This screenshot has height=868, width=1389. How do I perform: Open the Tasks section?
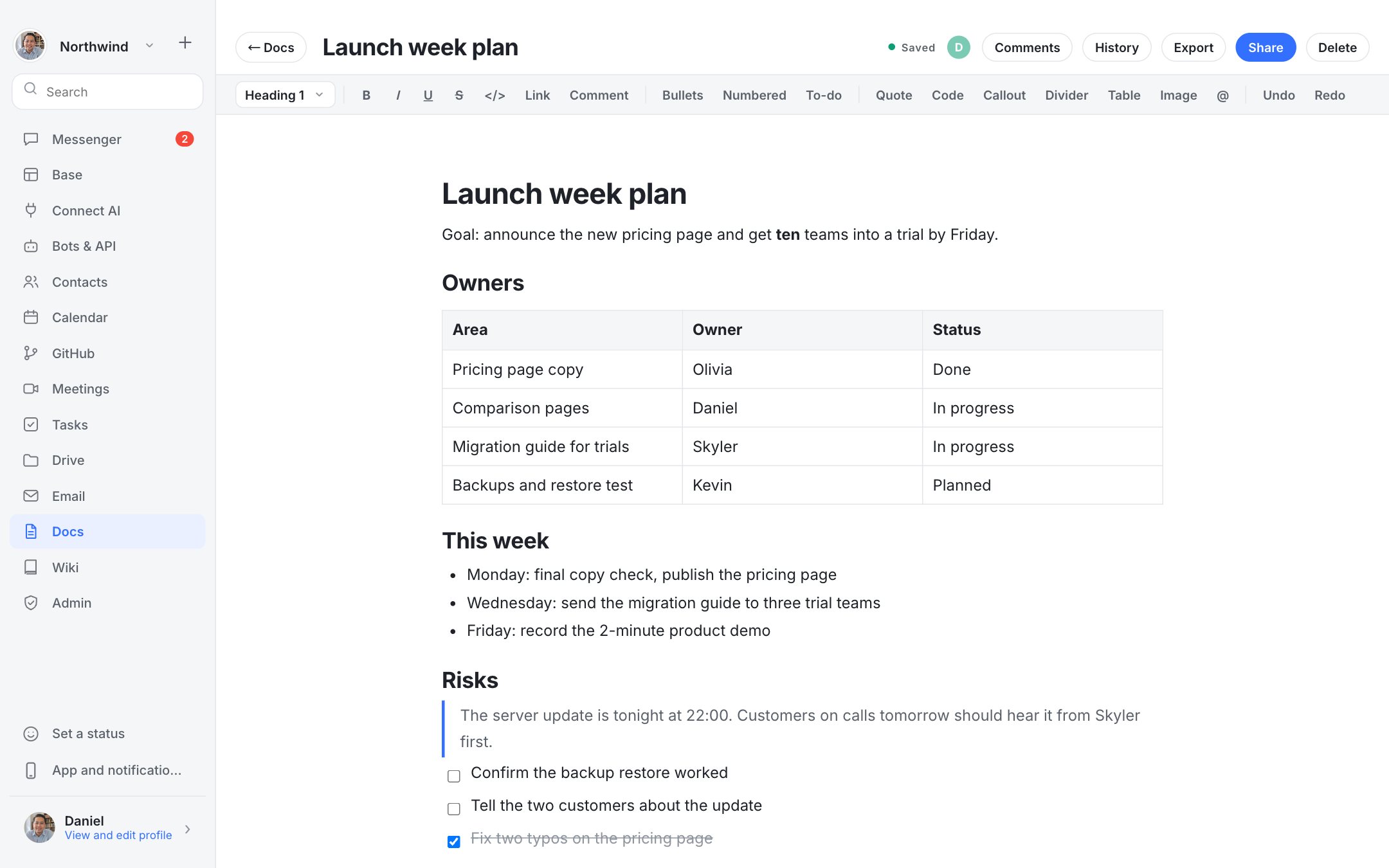tap(107, 425)
